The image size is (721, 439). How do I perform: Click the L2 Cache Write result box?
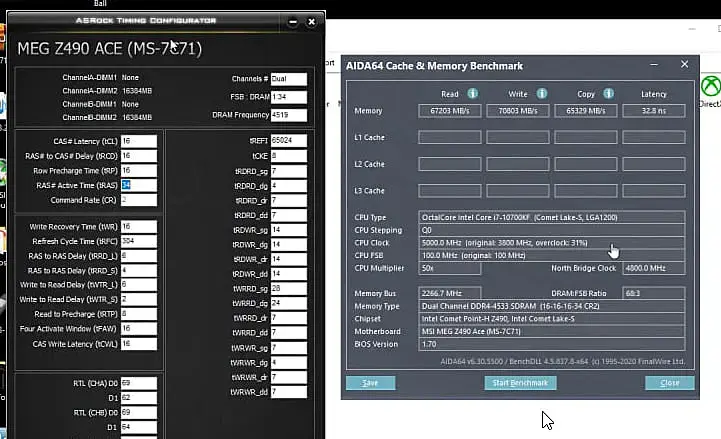[518, 164]
